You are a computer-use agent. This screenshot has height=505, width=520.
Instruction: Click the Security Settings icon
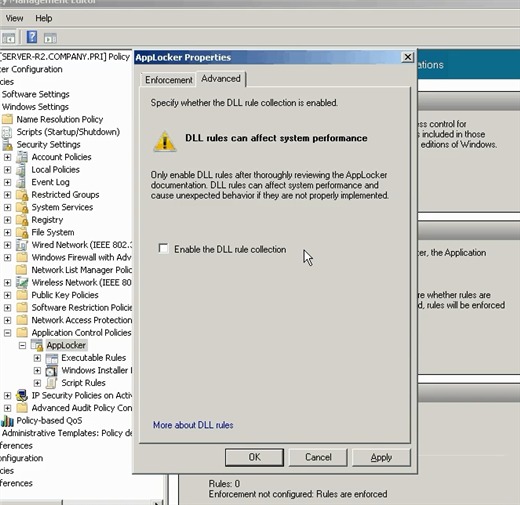pos(7,145)
